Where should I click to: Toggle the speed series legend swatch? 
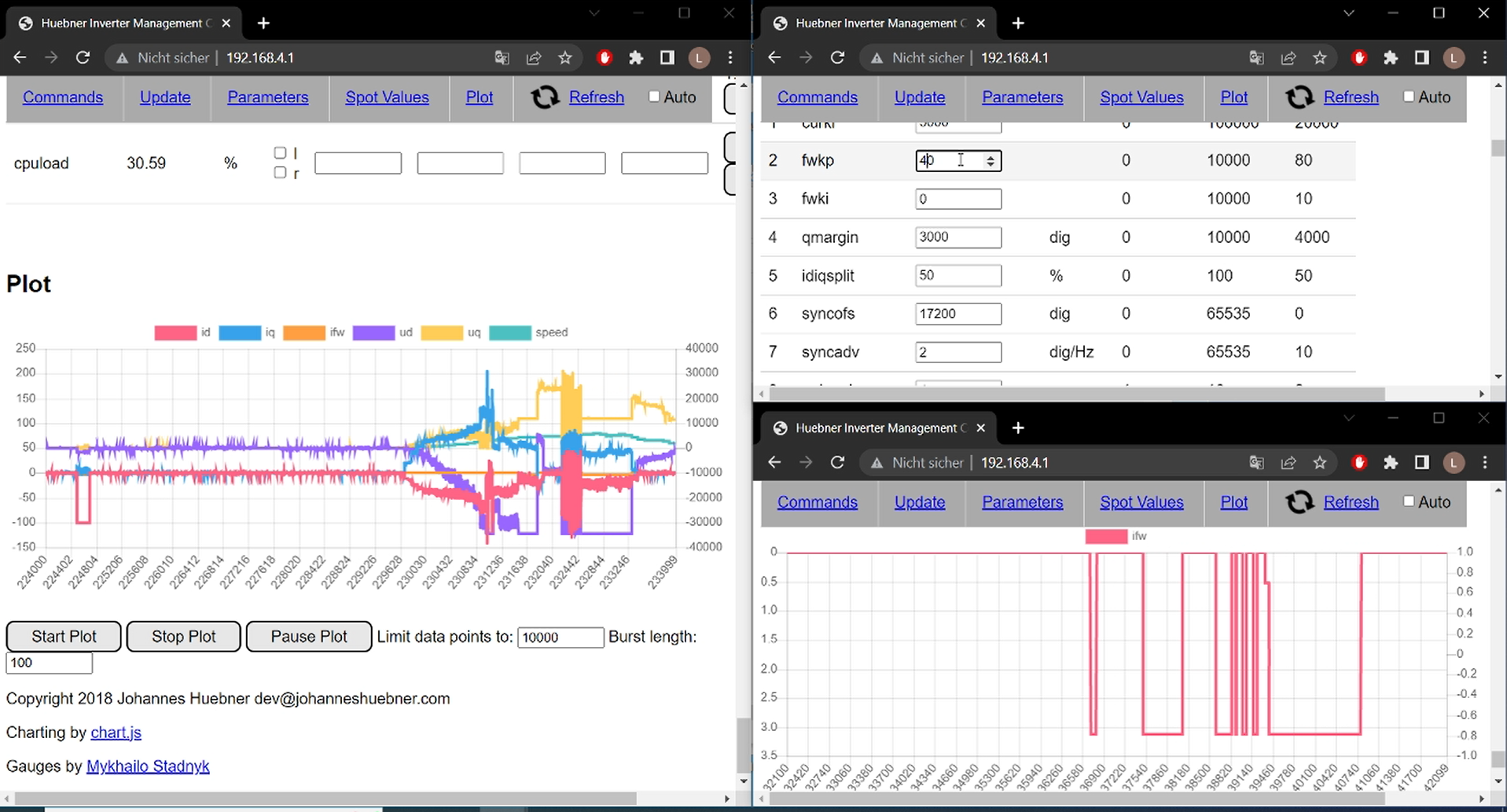click(509, 333)
